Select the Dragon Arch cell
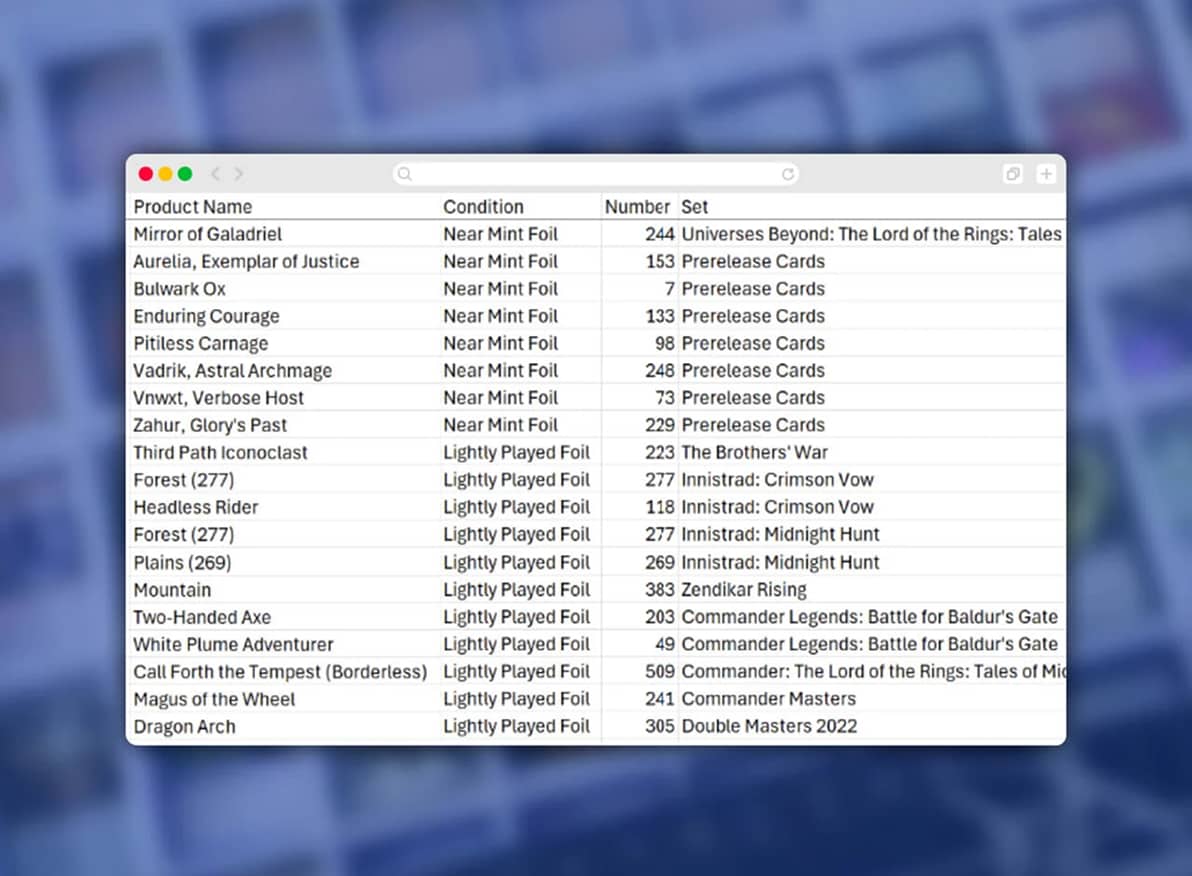Screen dimensions: 1192x876 184,727
